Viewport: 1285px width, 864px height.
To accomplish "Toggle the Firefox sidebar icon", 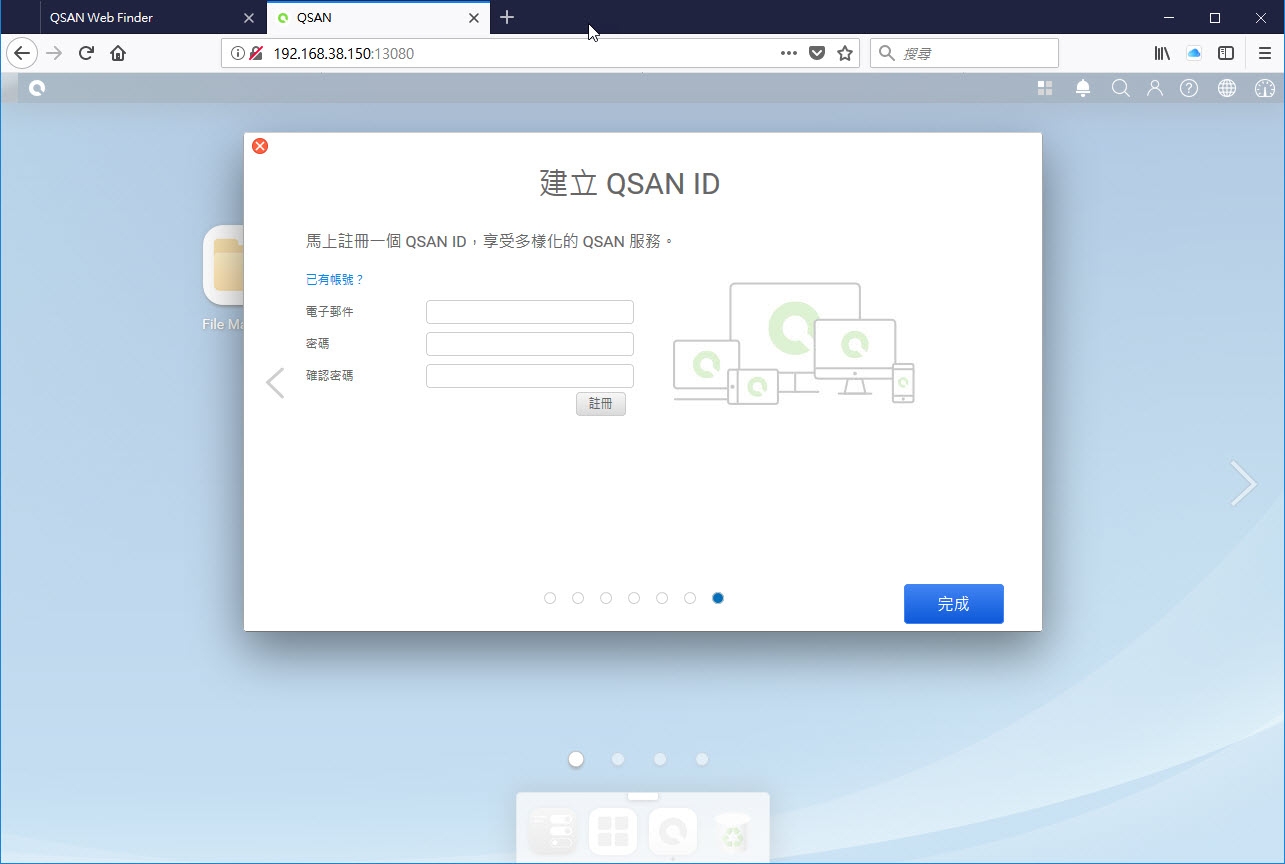I will [1226, 54].
